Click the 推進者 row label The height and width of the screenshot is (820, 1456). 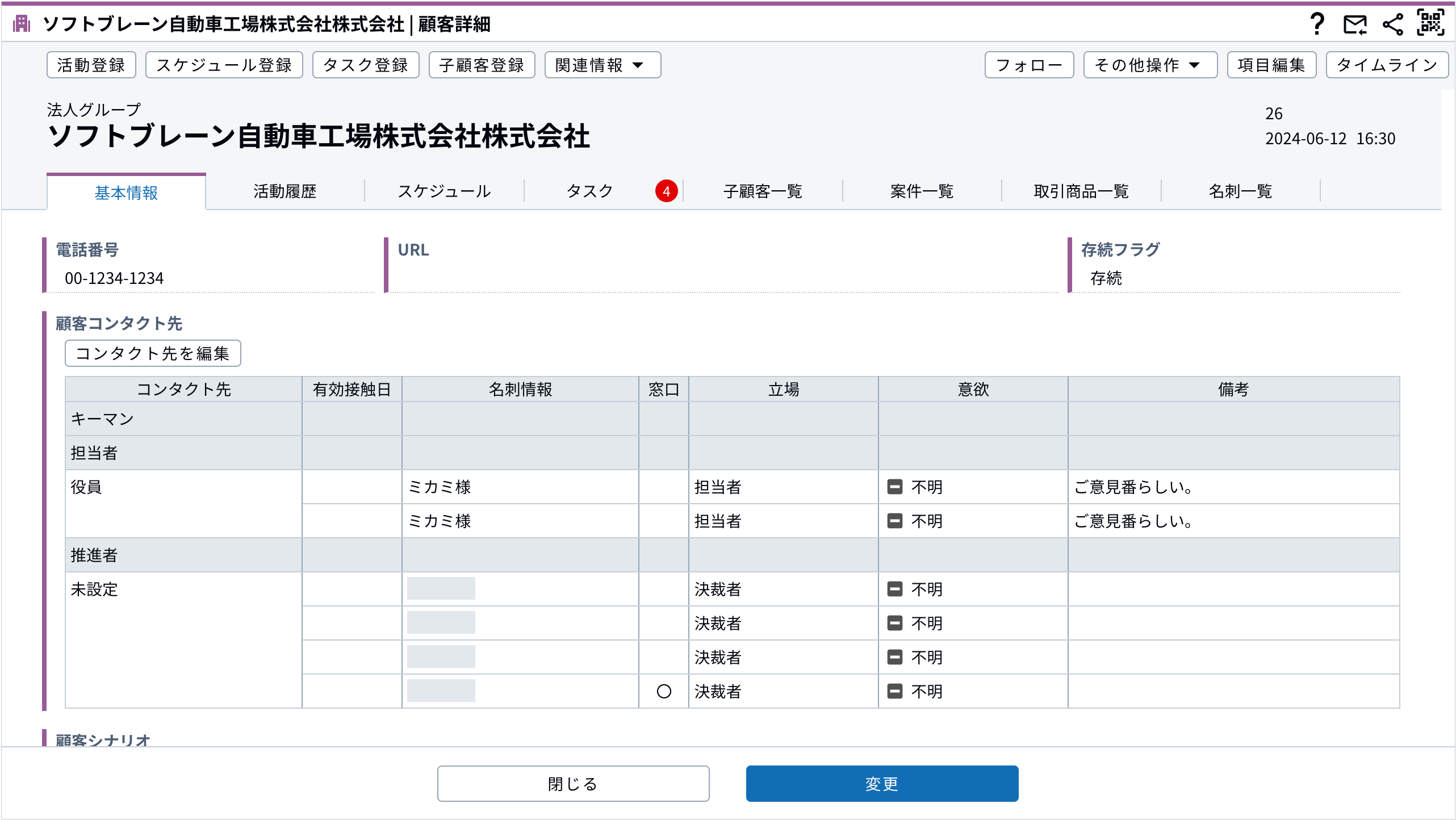coord(94,555)
